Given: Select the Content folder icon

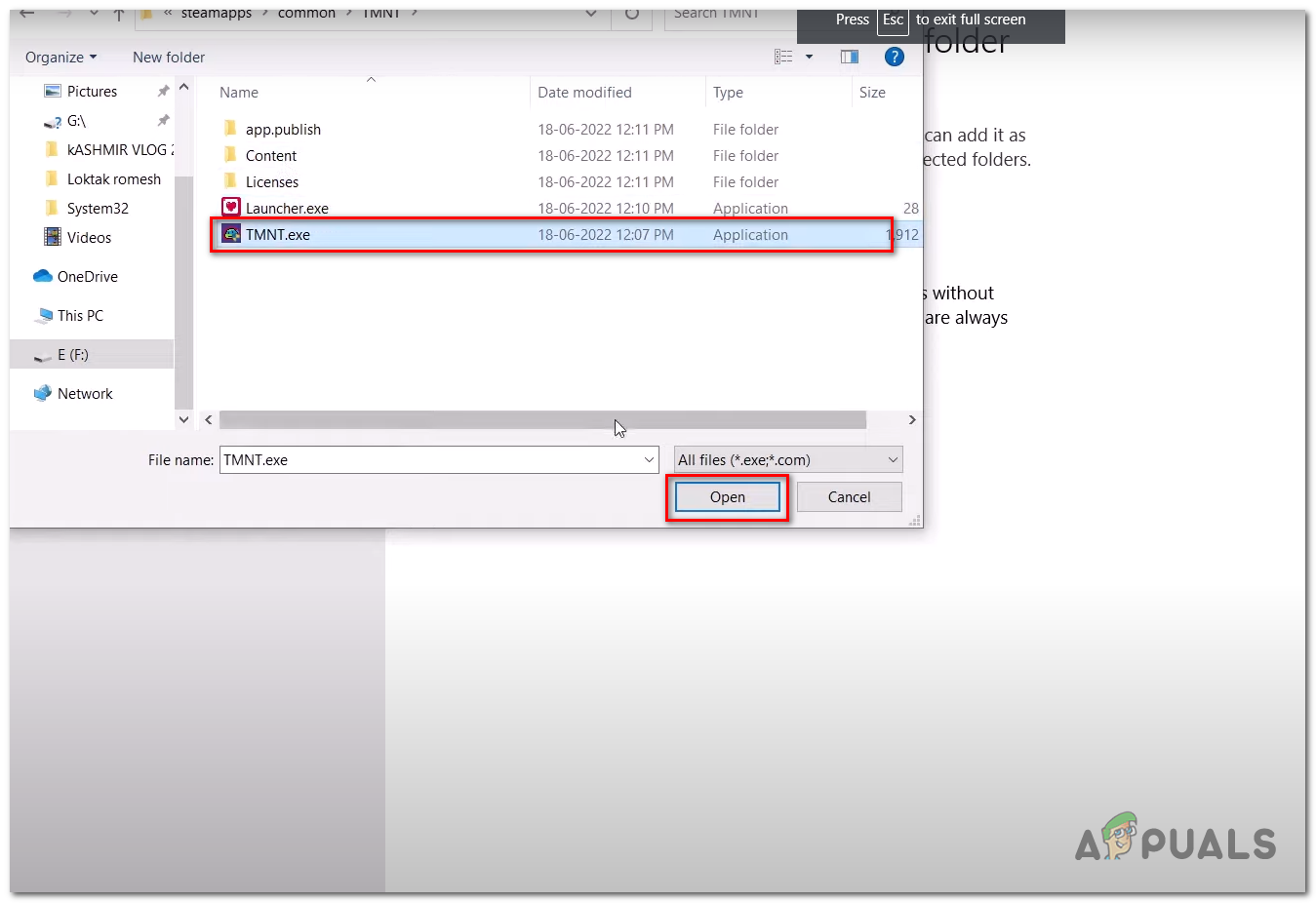Looking at the screenshot, I should point(230,155).
